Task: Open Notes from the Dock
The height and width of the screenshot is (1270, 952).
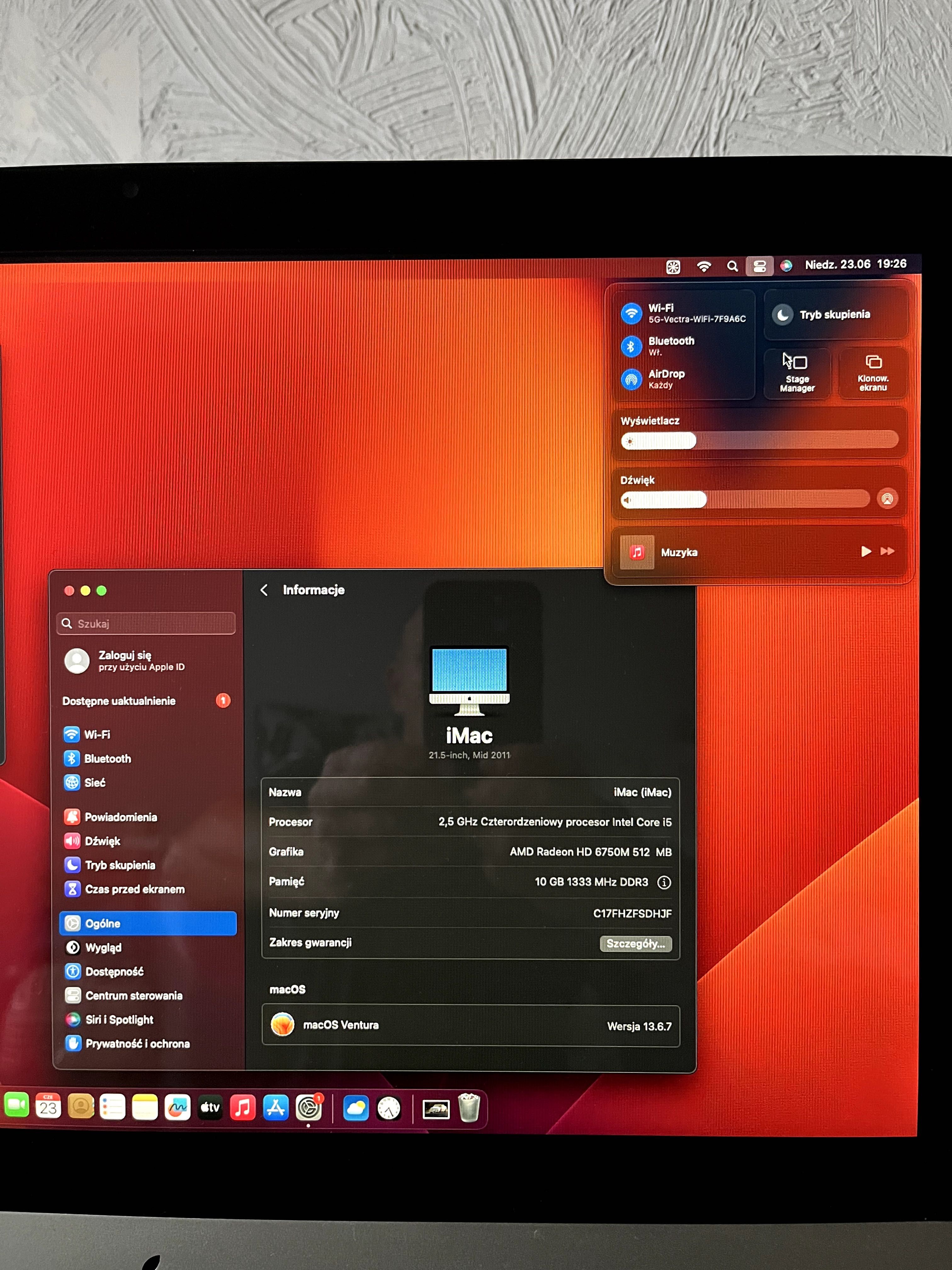Action: [144, 1107]
